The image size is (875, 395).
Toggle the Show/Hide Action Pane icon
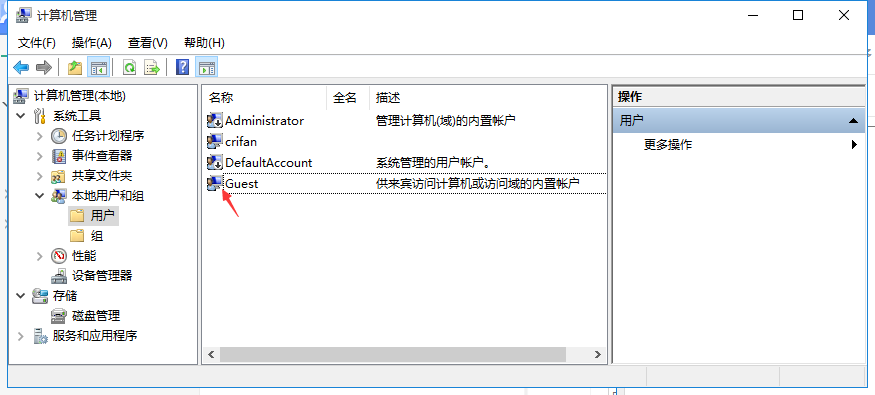click(206, 68)
